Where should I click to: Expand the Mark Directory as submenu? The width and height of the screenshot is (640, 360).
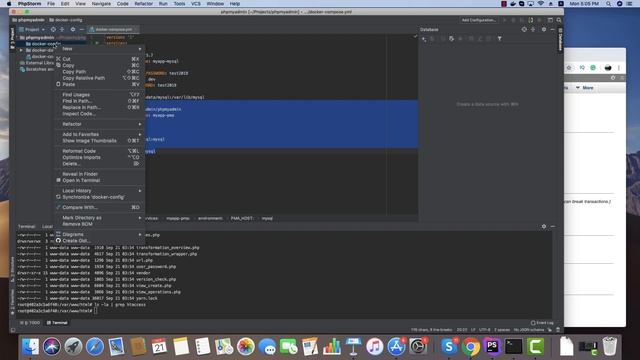point(99,218)
